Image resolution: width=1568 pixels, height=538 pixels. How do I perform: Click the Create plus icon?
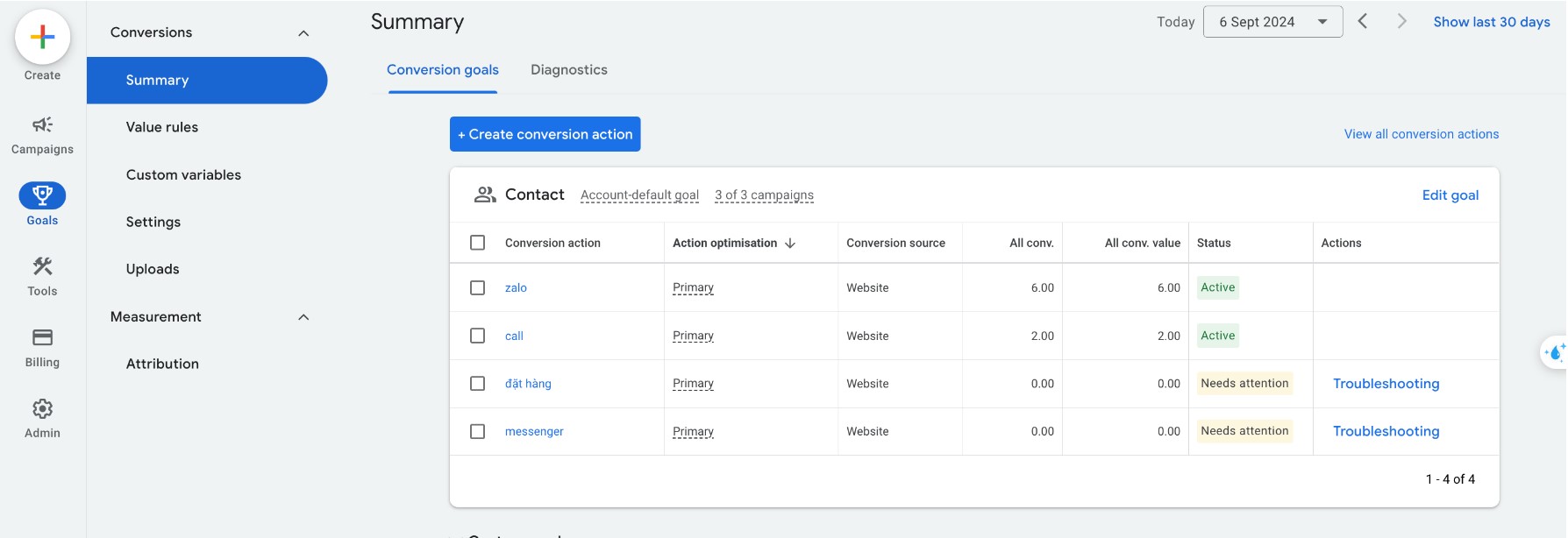tap(42, 37)
